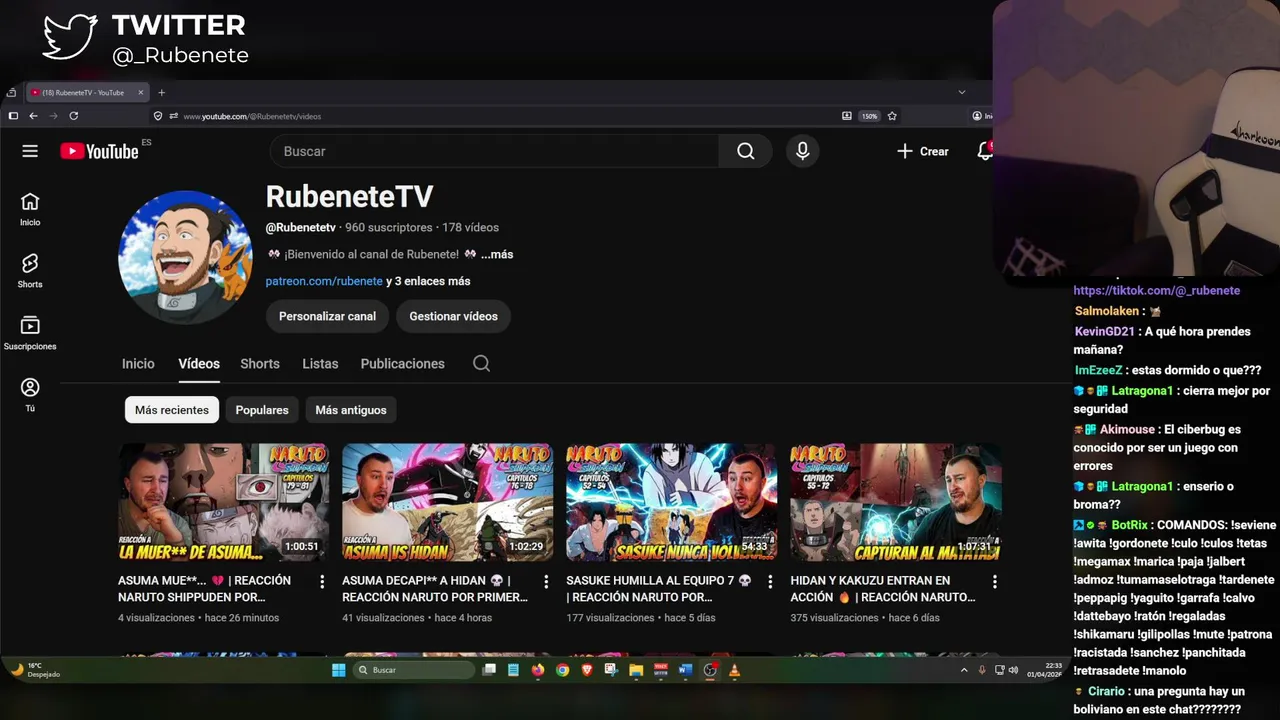
Task: Click the Windows taskbar Buscar box
Action: point(414,670)
